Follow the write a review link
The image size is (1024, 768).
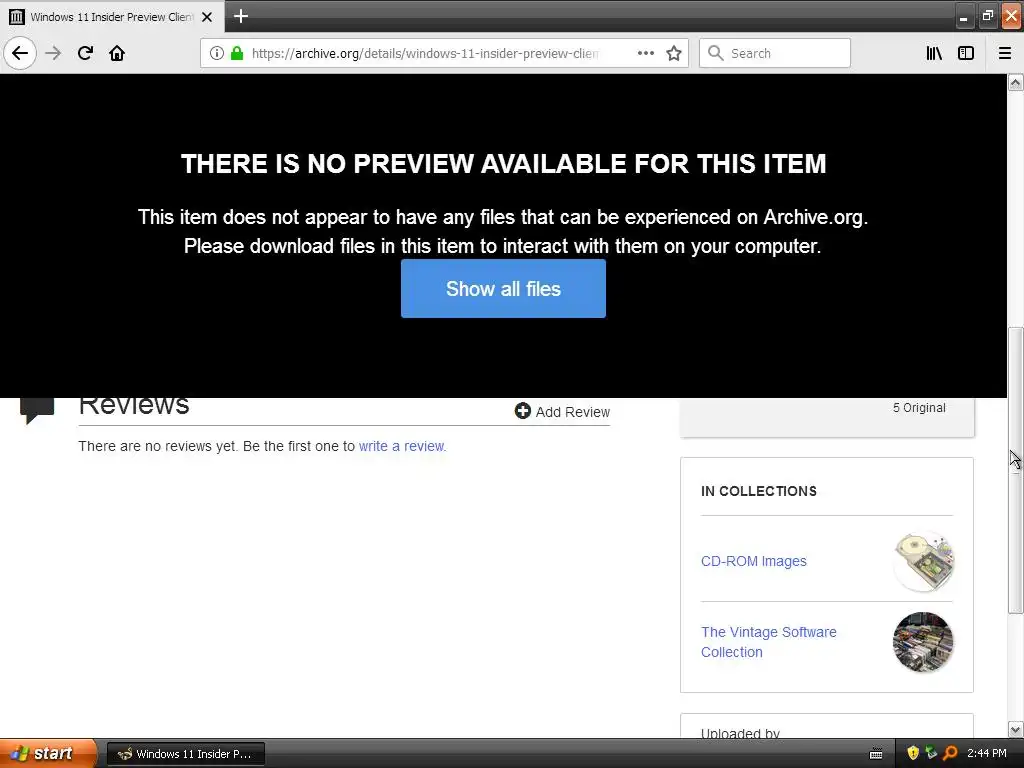pos(402,446)
